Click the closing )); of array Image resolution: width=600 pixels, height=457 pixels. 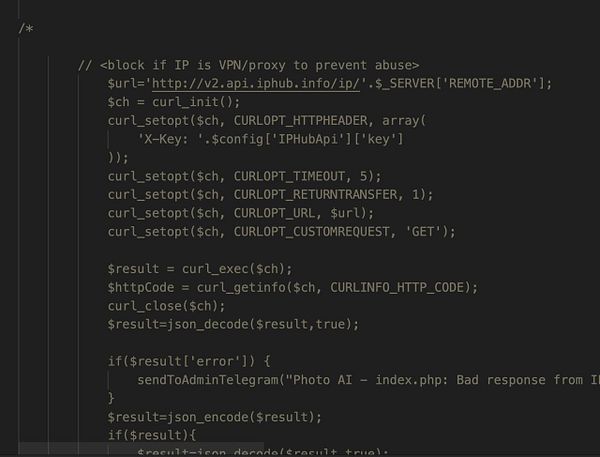(118, 158)
